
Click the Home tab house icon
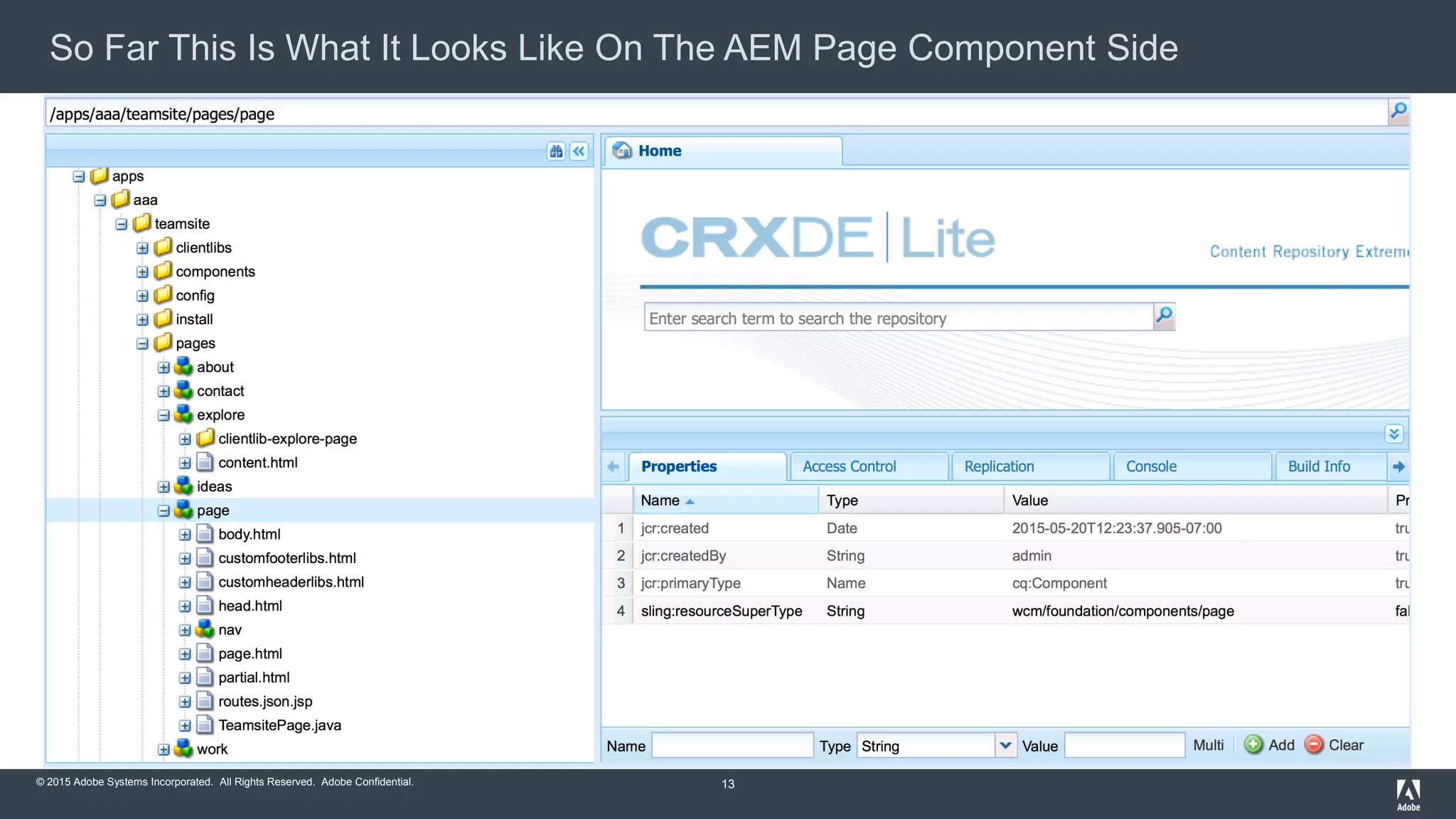(x=623, y=150)
